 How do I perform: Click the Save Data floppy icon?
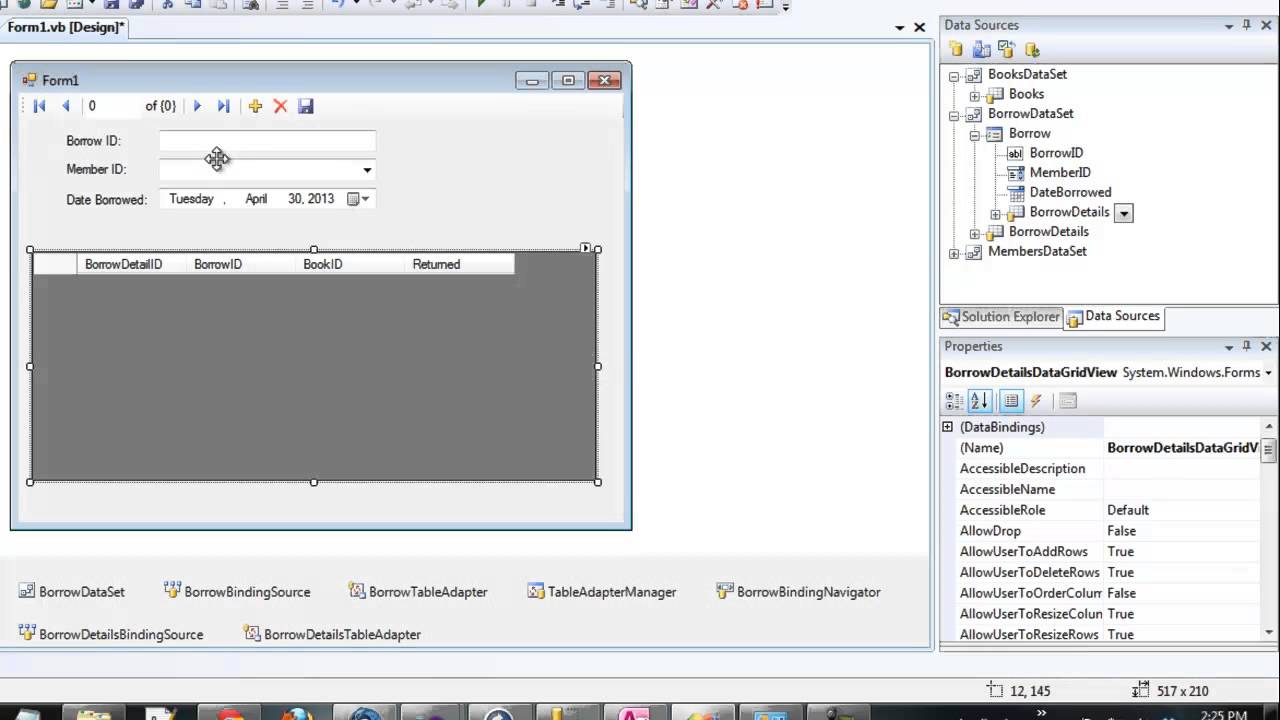coord(306,106)
